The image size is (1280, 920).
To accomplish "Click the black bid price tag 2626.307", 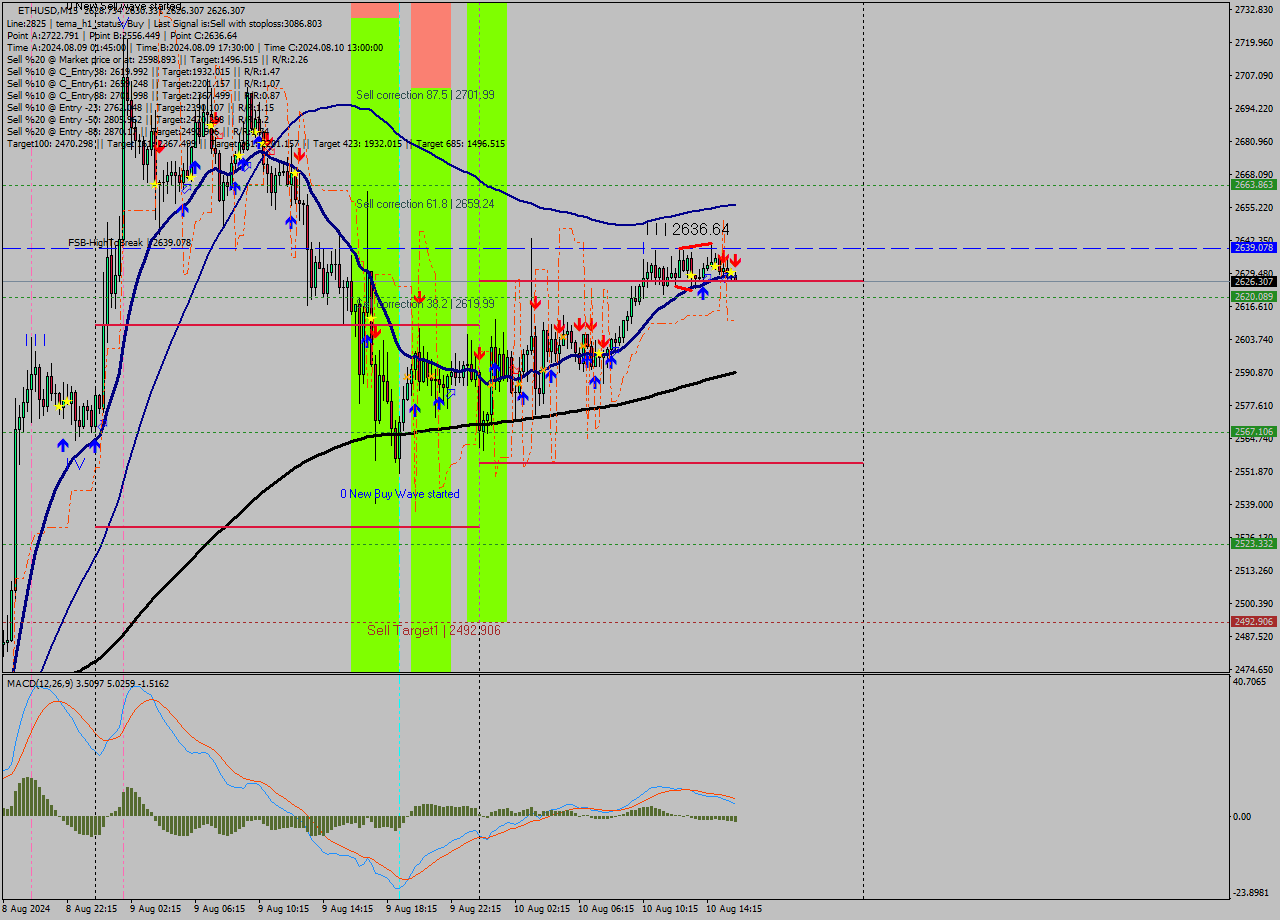I will coord(1252,281).
